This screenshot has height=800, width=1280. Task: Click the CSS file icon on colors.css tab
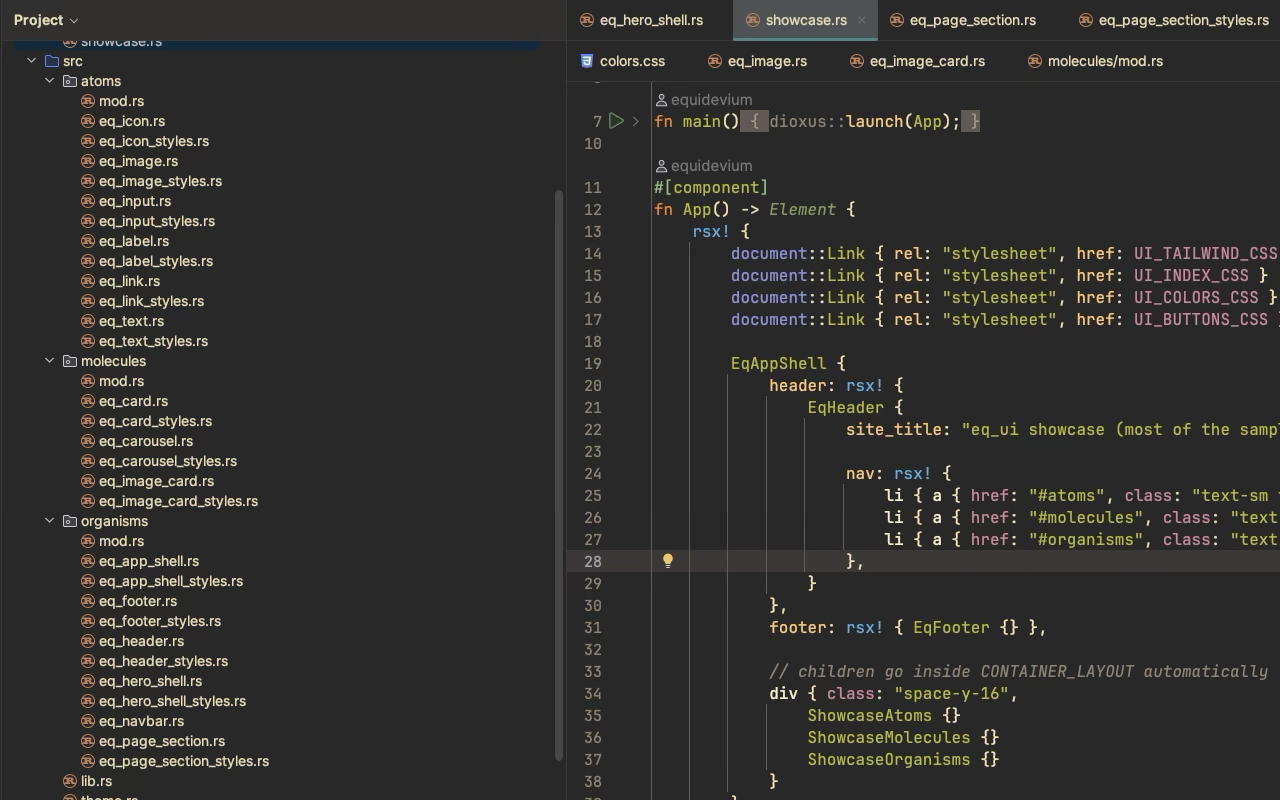(587, 61)
